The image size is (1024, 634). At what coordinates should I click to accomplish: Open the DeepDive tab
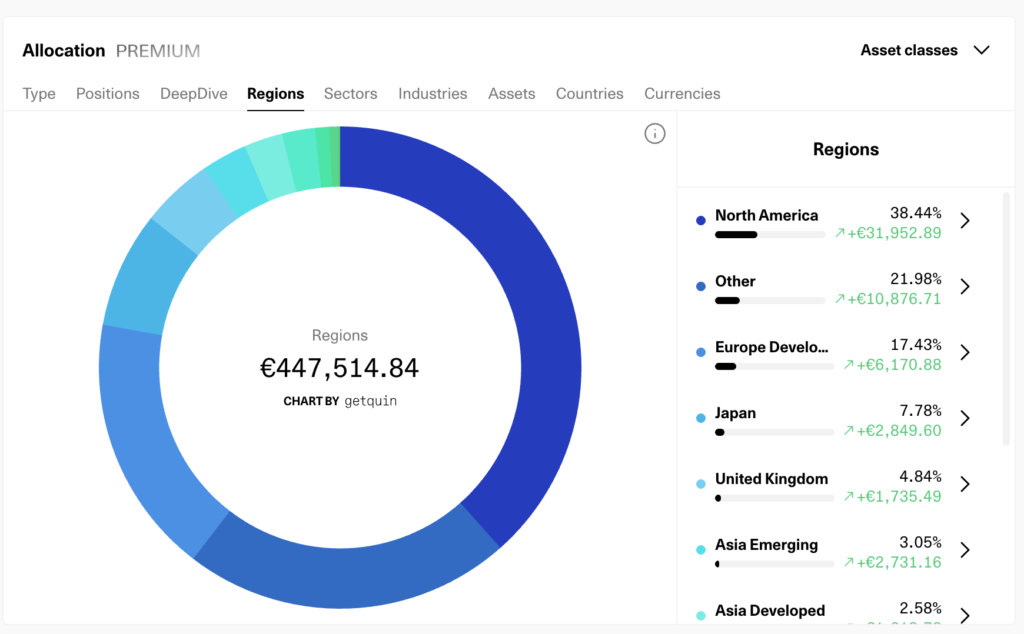click(193, 93)
